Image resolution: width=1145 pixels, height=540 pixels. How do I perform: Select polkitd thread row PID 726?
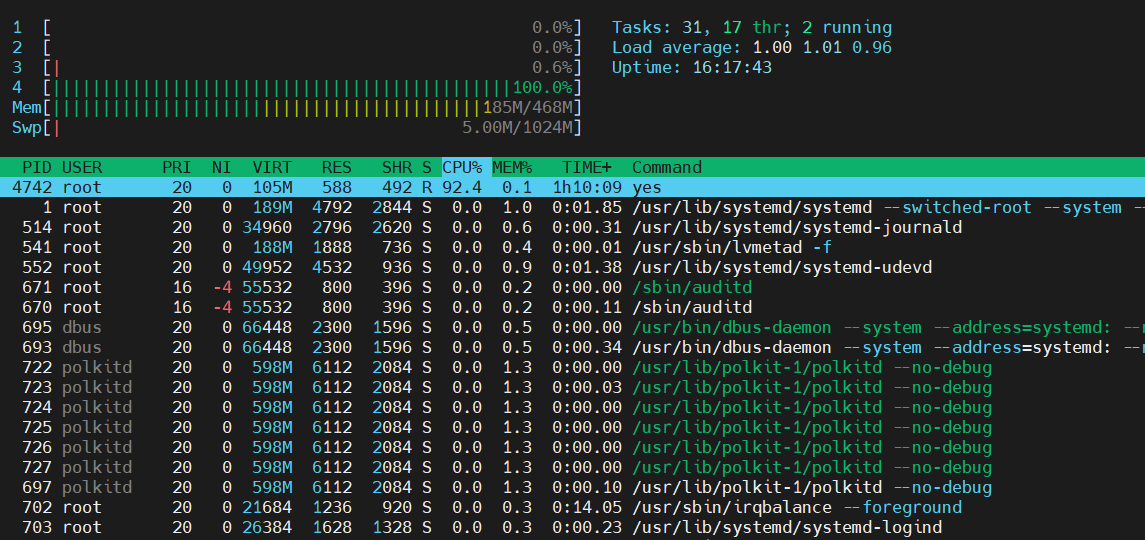pos(572,447)
